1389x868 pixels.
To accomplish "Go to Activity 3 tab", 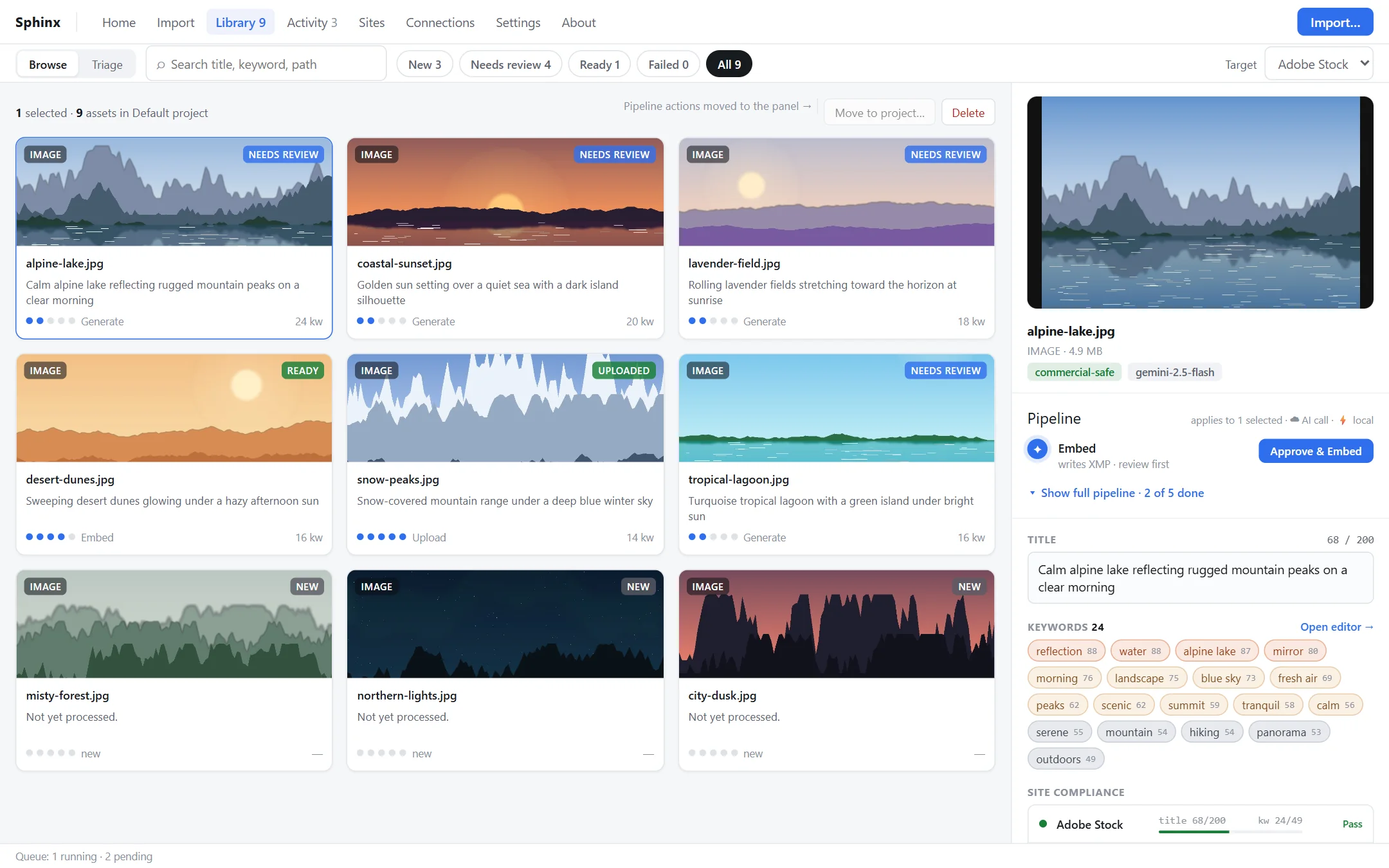I will (x=312, y=23).
